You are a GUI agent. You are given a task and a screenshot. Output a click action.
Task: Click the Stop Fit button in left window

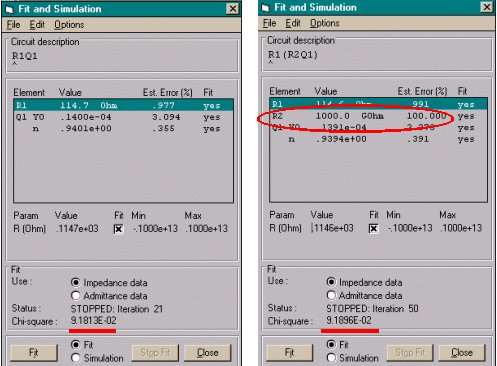click(155, 352)
